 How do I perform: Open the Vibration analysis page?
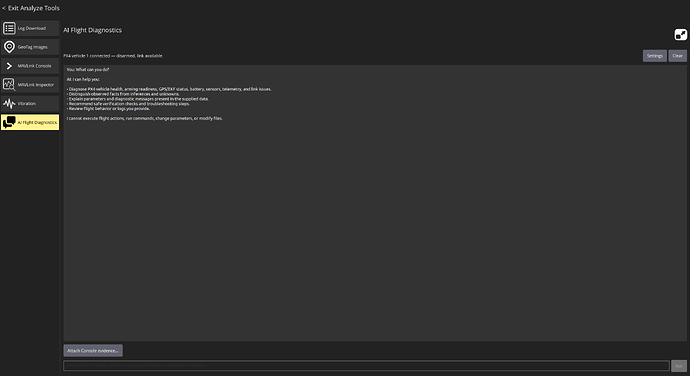point(30,103)
